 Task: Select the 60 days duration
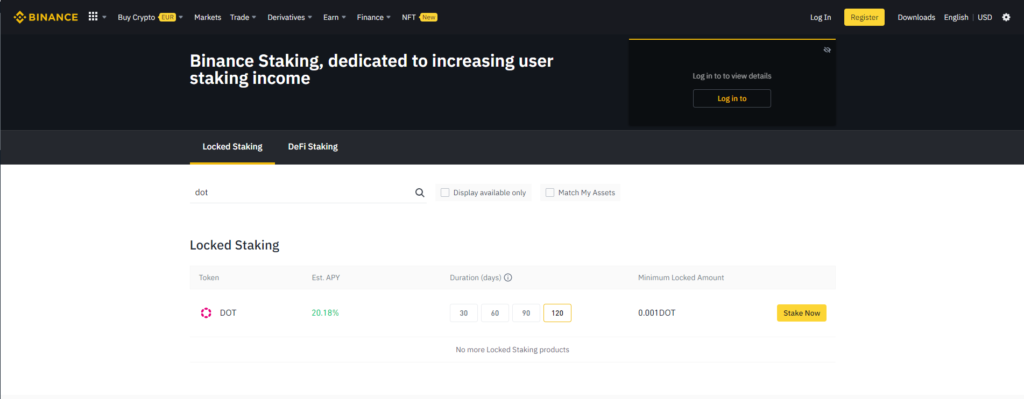[x=495, y=313]
